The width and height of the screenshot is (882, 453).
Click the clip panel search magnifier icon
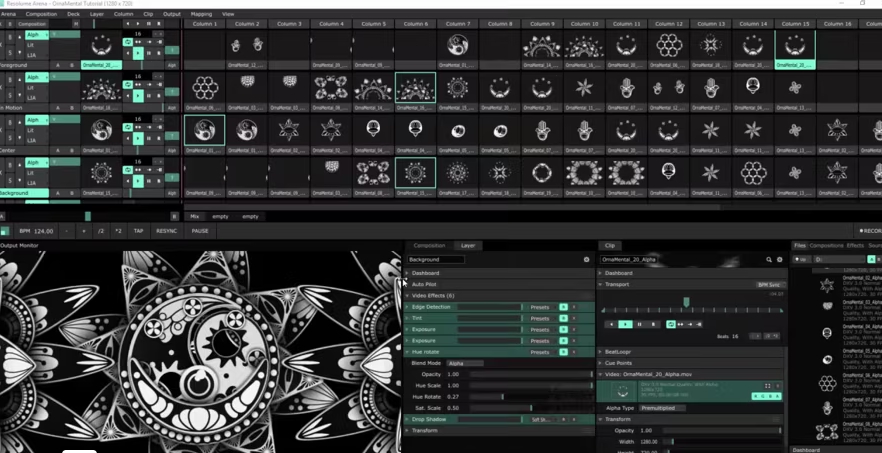pyautogui.click(x=769, y=259)
